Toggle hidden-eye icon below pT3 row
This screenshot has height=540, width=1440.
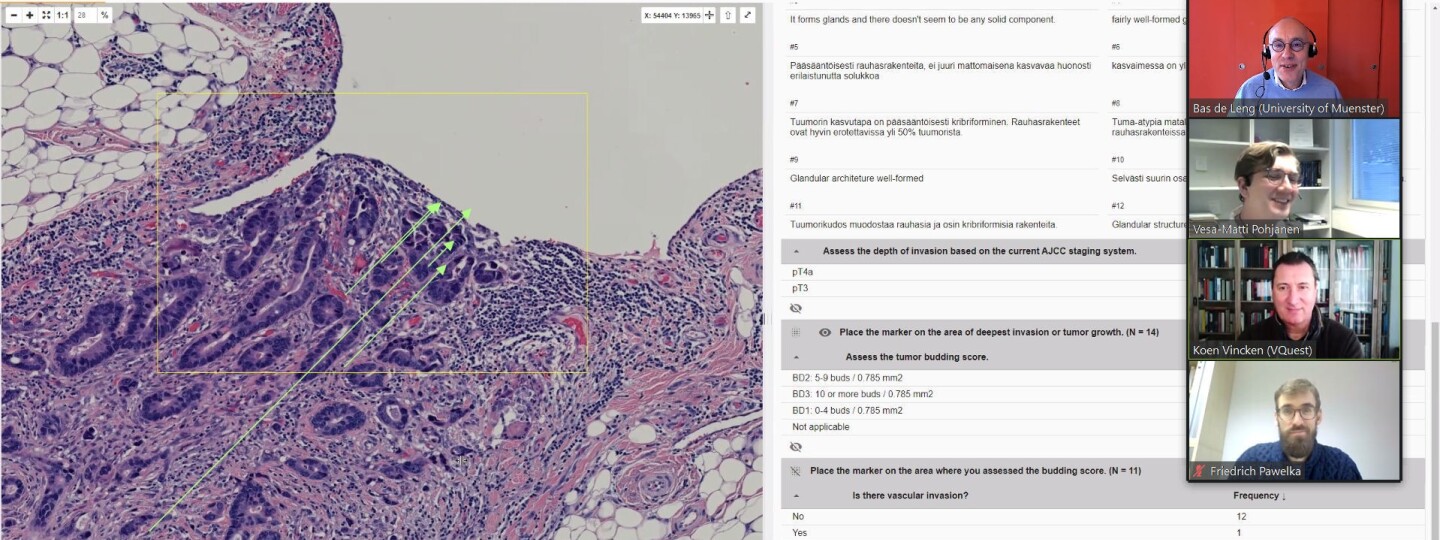coord(796,308)
